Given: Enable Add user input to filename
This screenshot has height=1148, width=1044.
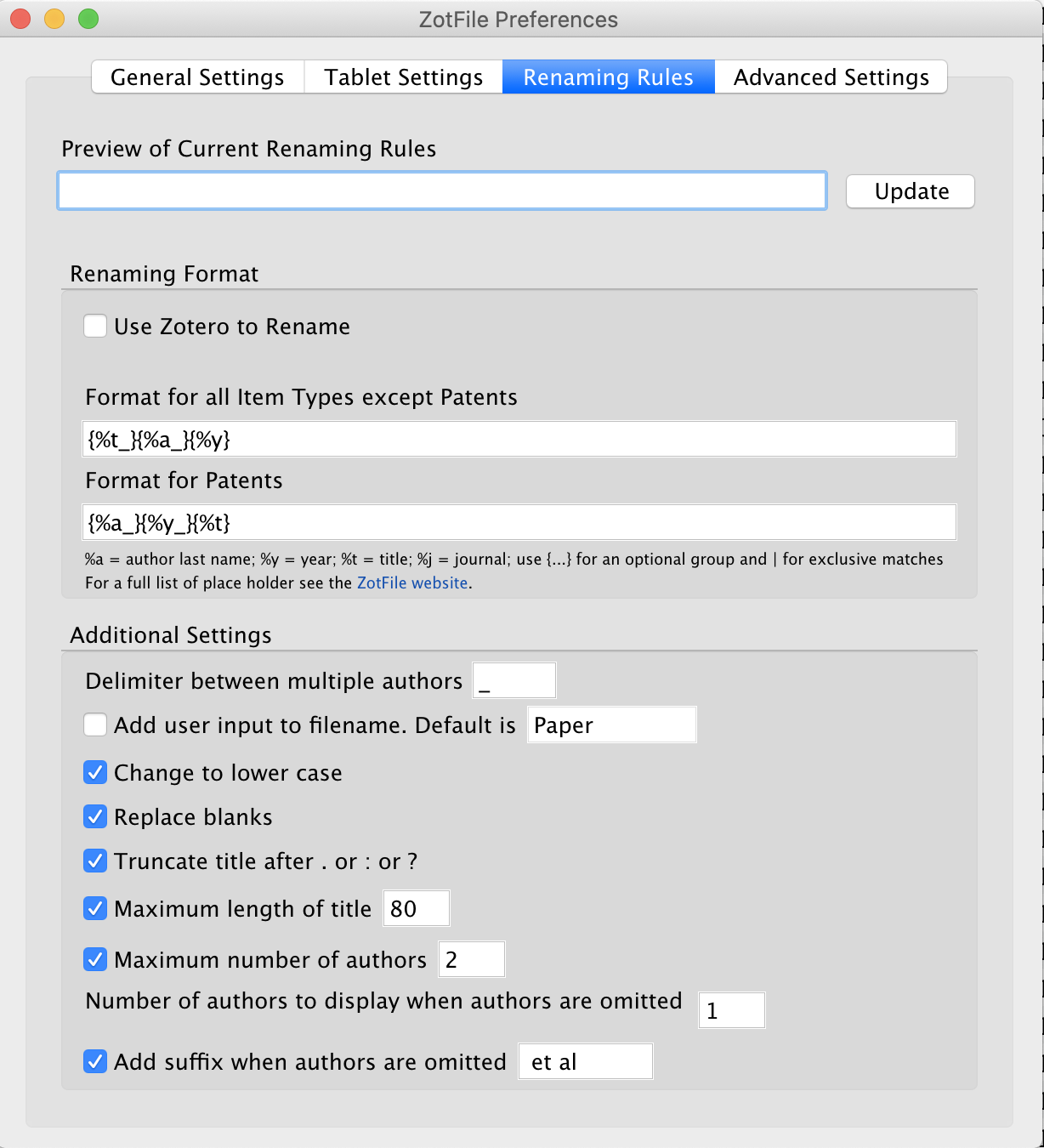Looking at the screenshot, I should point(95,725).
